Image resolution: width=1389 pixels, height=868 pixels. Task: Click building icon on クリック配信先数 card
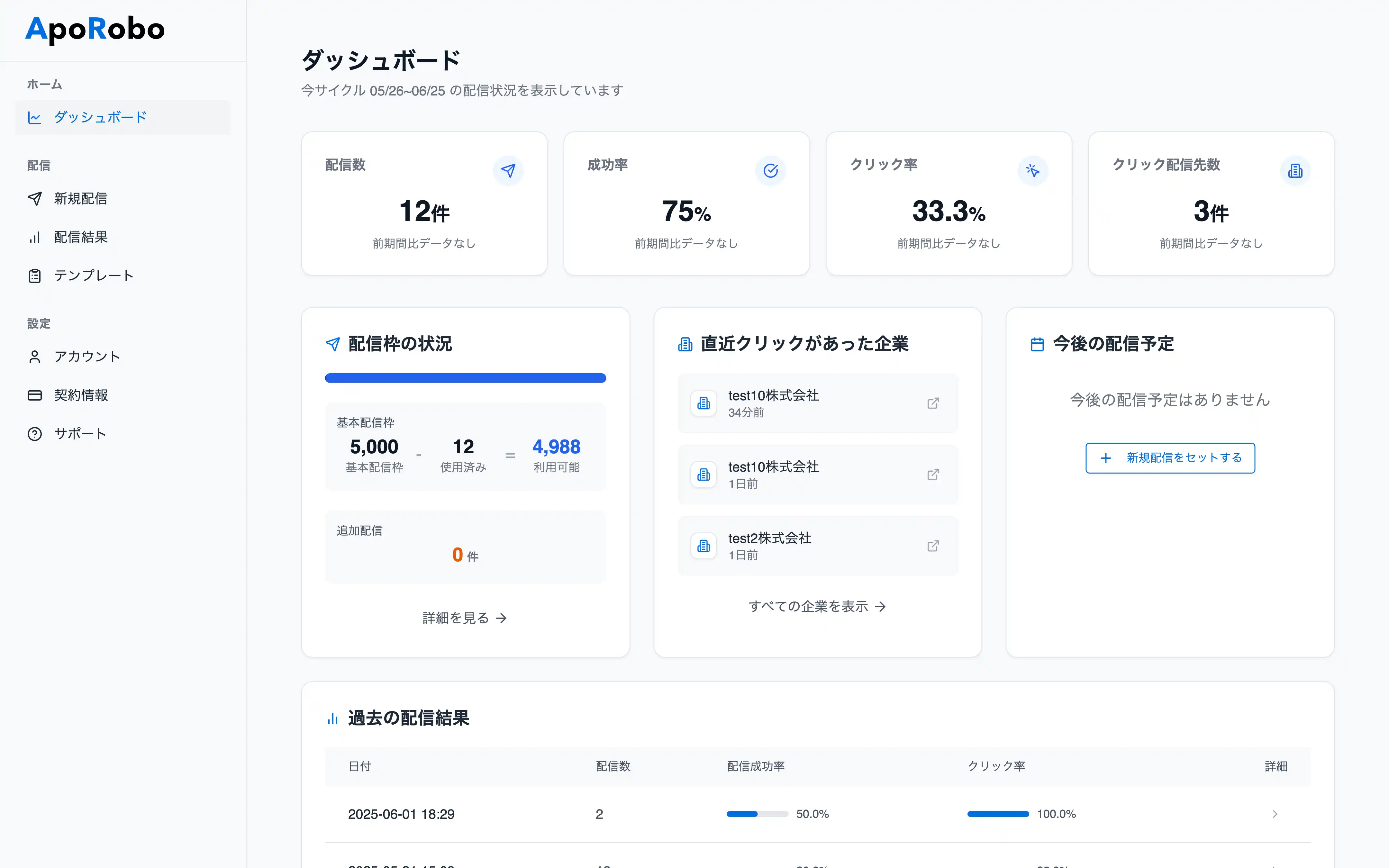point(1295,170)
